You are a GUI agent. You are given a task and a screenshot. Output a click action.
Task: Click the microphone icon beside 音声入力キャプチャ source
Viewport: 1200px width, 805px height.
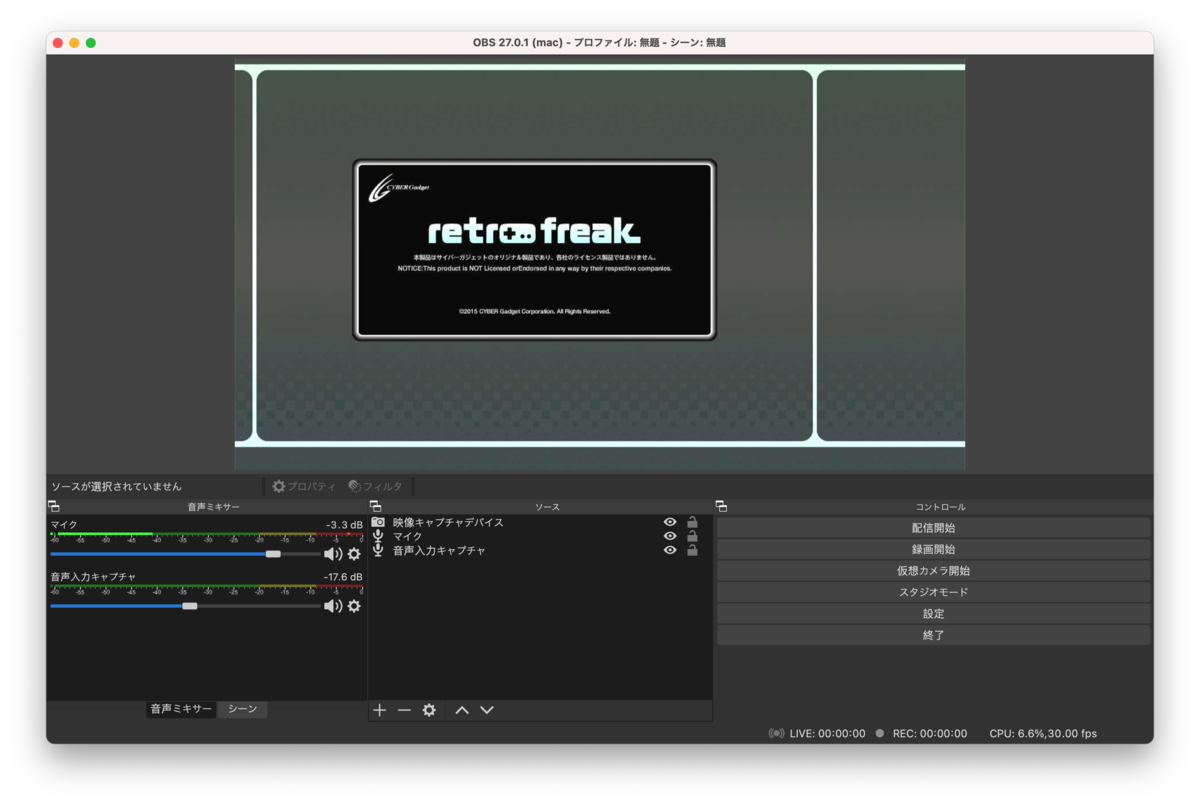tap(378, 550)
